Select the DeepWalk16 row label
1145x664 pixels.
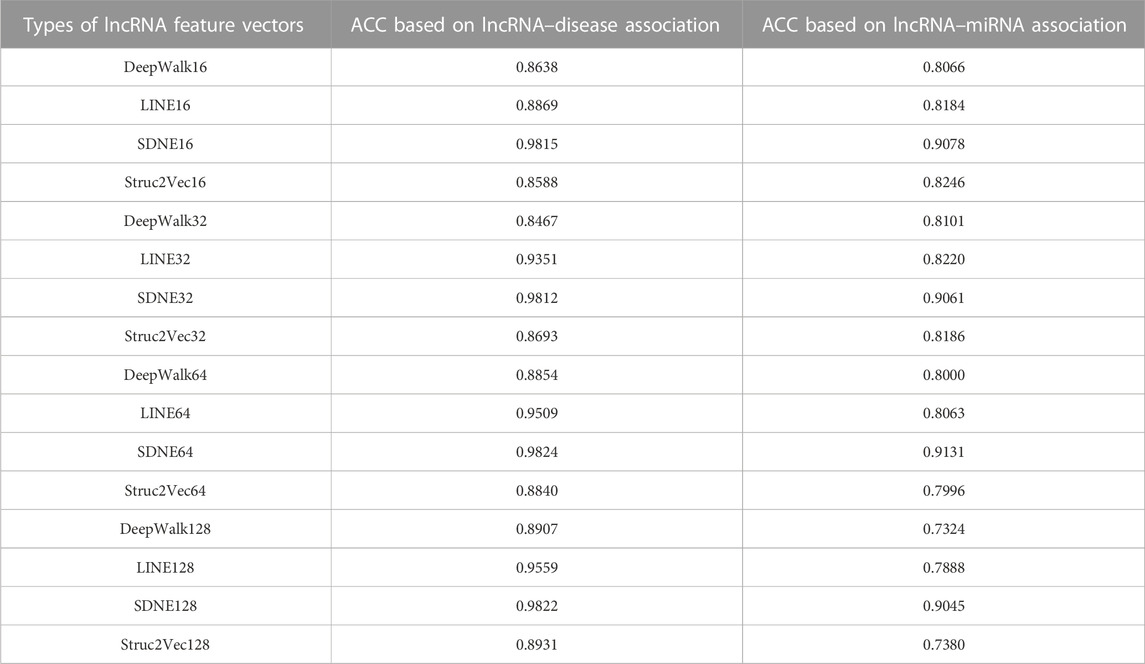(x=165, y=67)
